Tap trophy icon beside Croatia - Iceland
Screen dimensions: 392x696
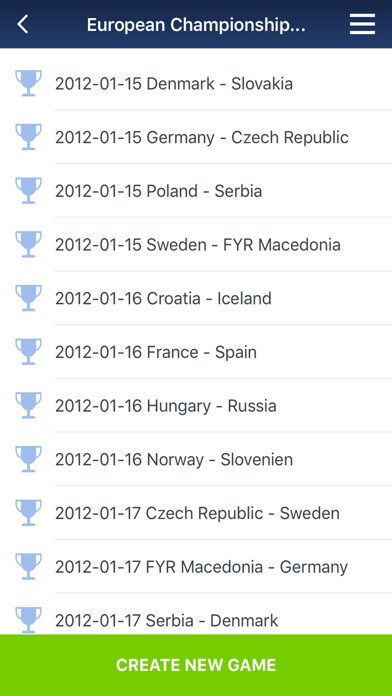[x=28, y=298]
